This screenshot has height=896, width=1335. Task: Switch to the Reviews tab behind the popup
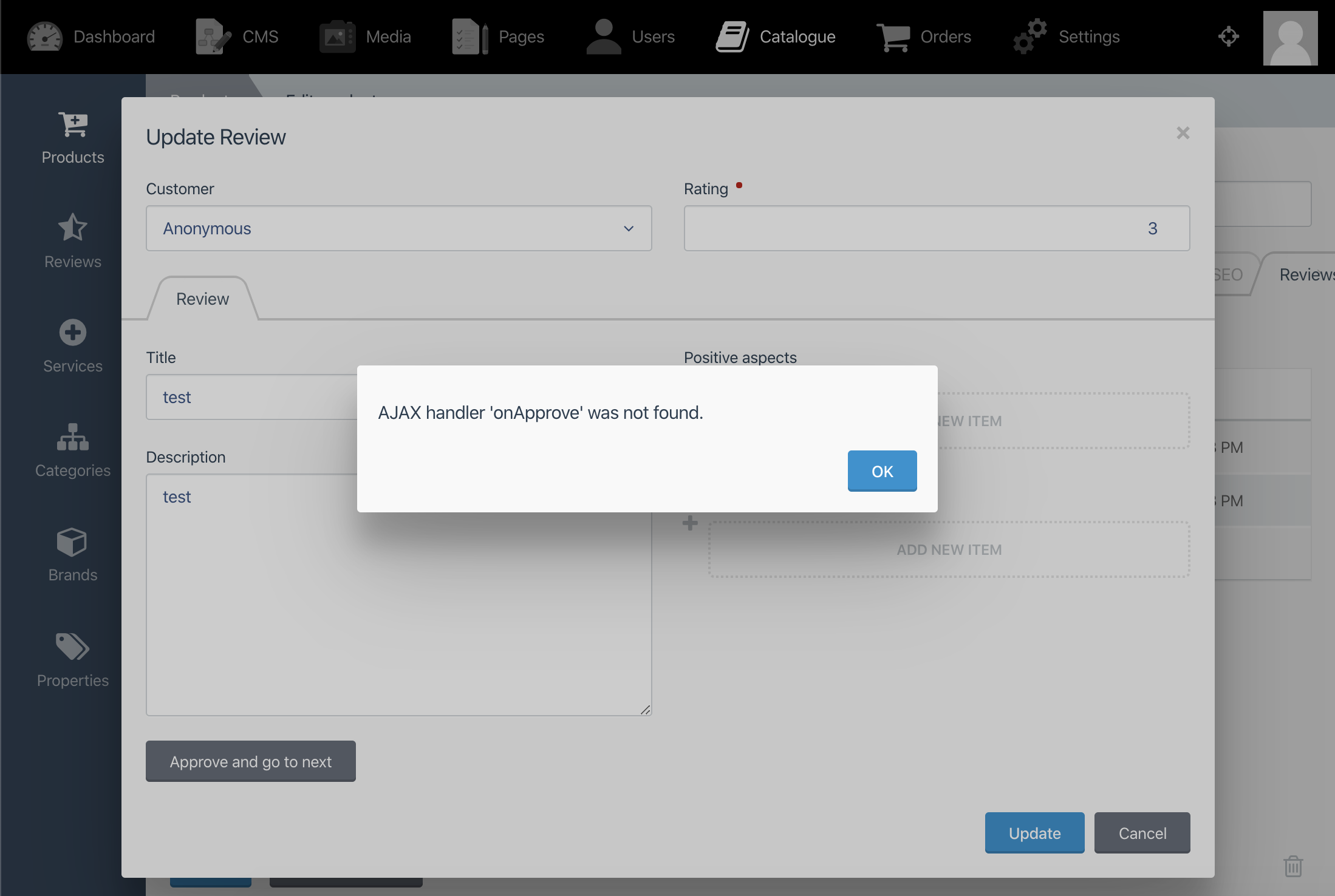(x=1306, y=274)
